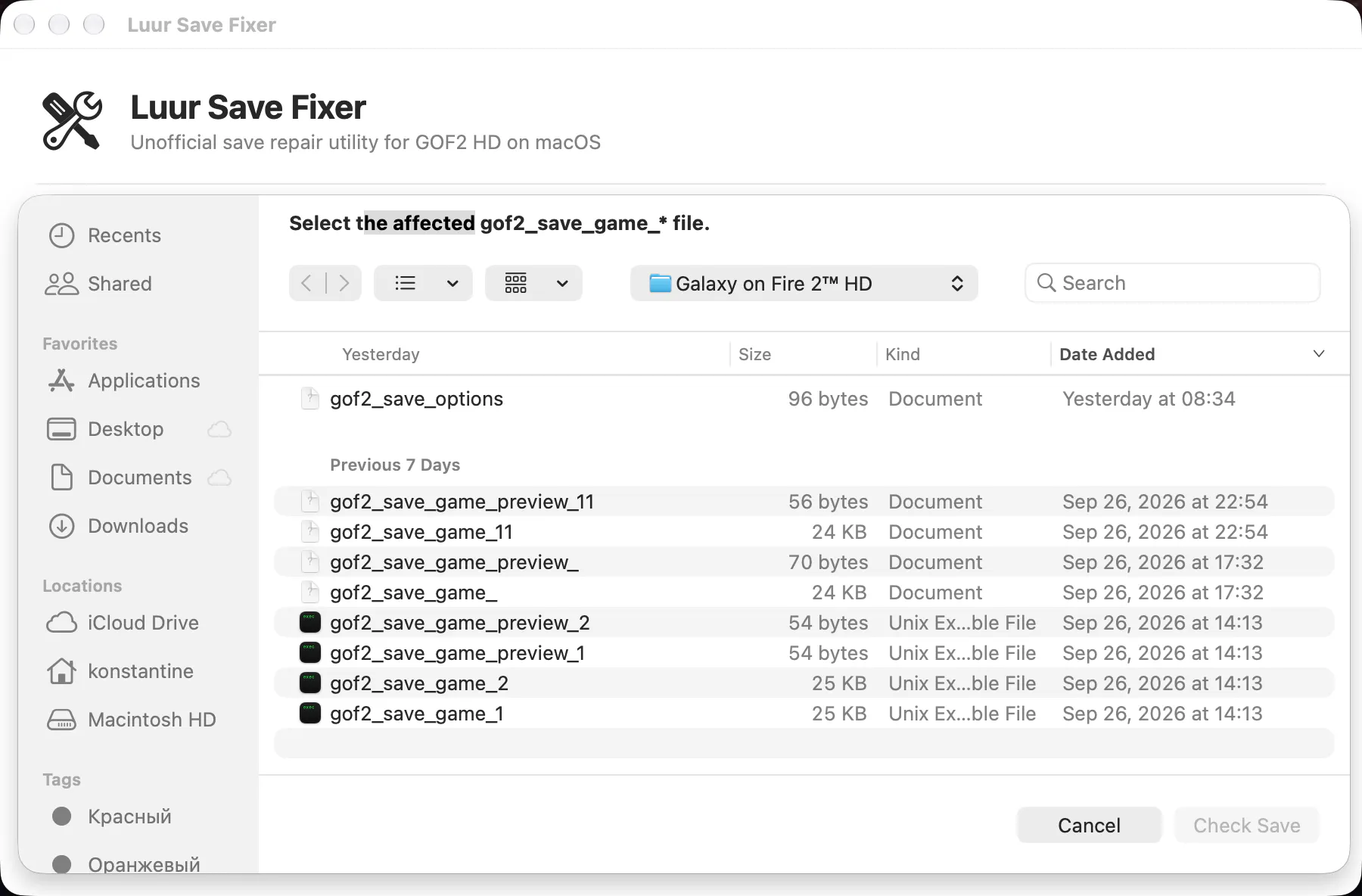Select Shared in the sidebar
The image size is (1362, 896).
(x=120, y=284)
